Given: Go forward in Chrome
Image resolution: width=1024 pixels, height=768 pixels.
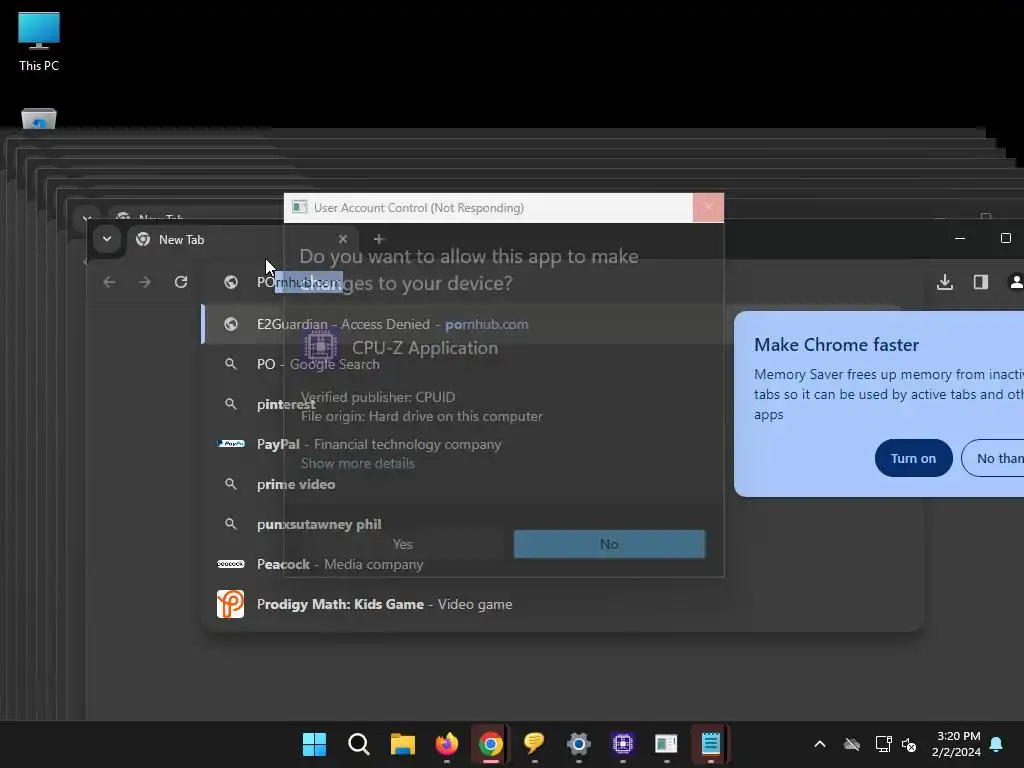Looking at the screenshot, I should [x=145, y=282].
